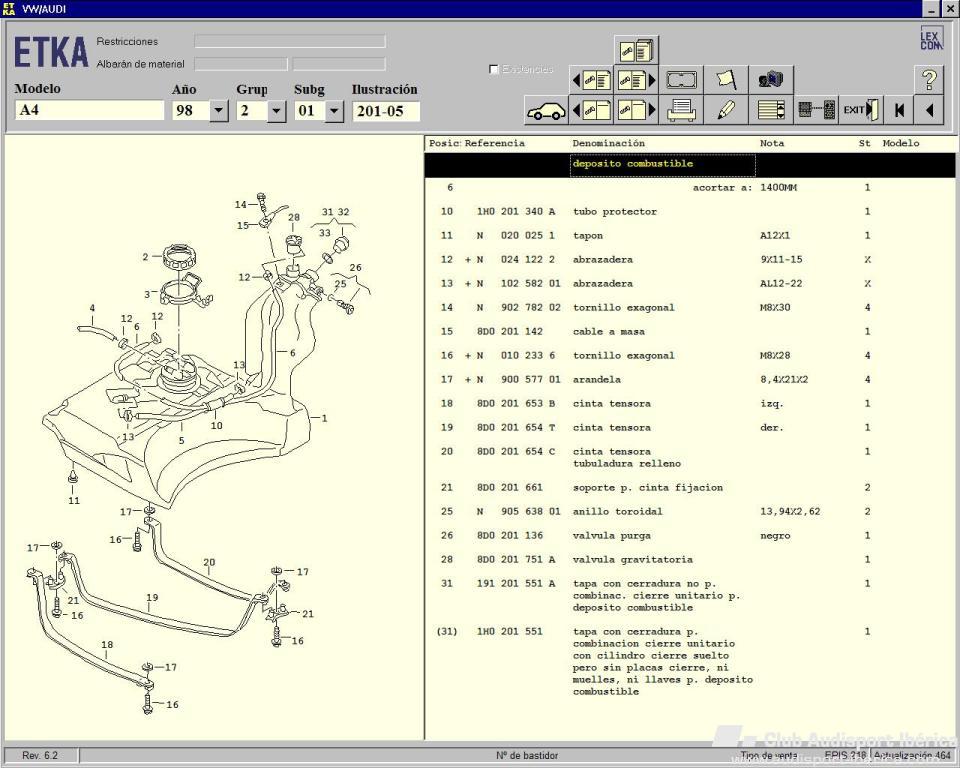Select row 17 'arandela'
The image size is (960, 768).
(689, 380)
